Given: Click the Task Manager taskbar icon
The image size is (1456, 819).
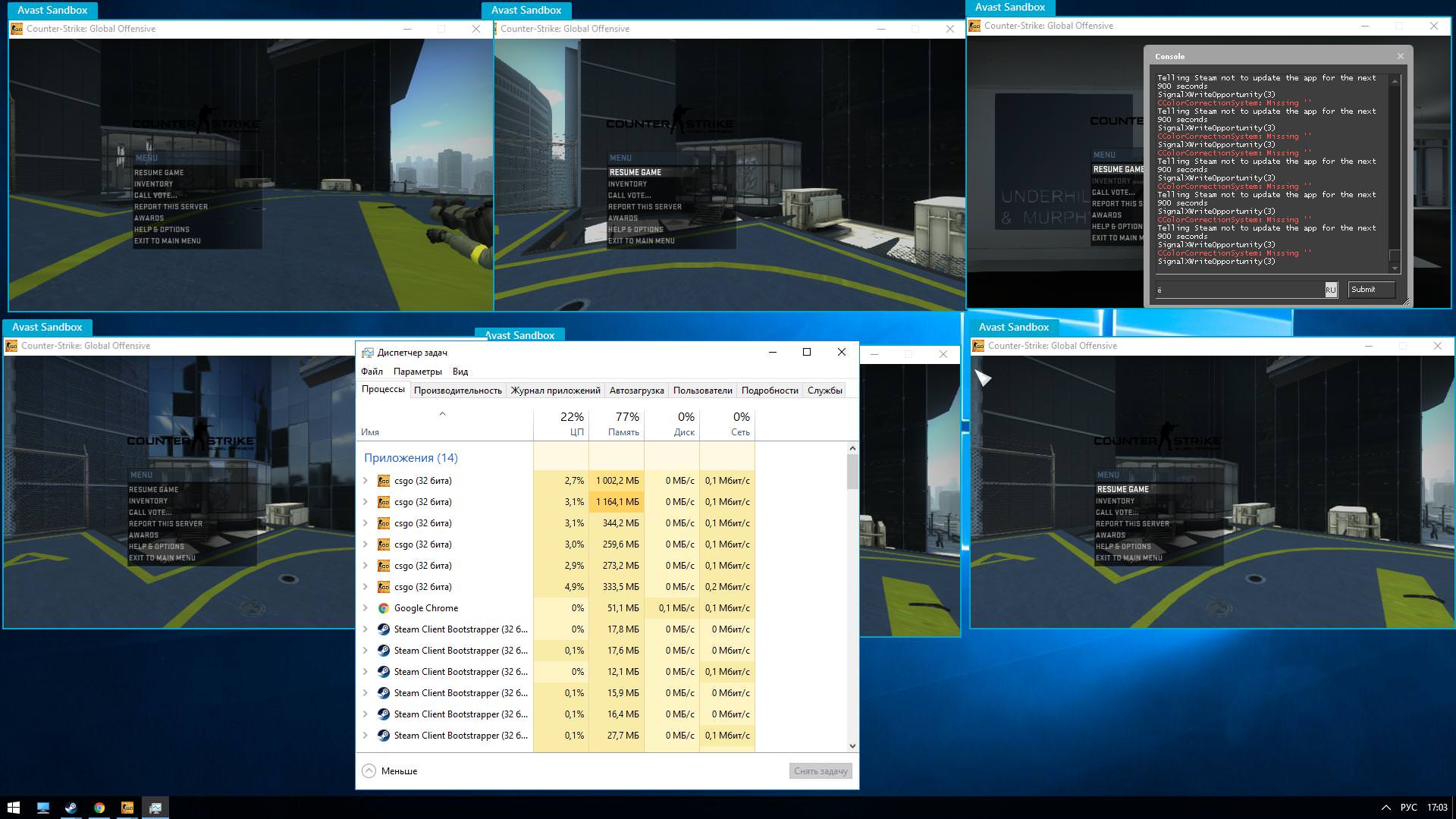Looking at the screenshot, I should click(x=155, y=808).
